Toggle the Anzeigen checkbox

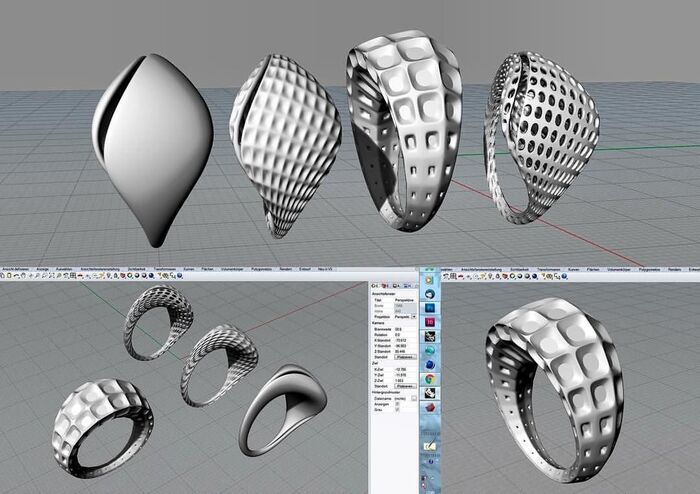[x=397, y=404]
